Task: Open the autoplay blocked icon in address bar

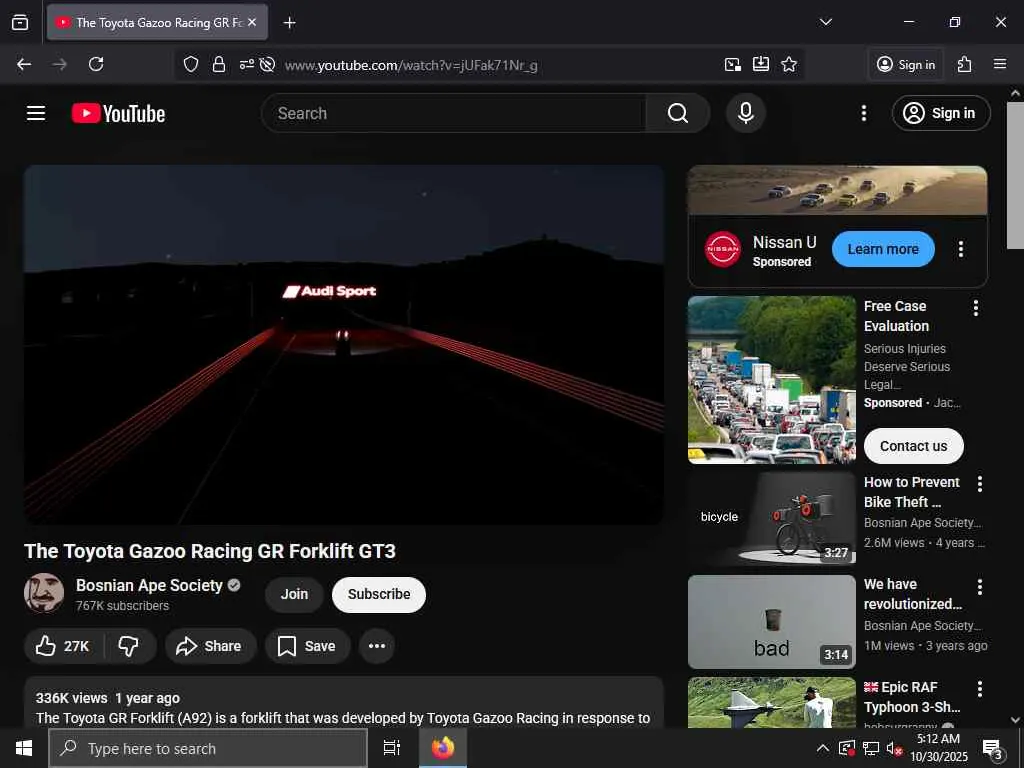Action: pos(267,64)
